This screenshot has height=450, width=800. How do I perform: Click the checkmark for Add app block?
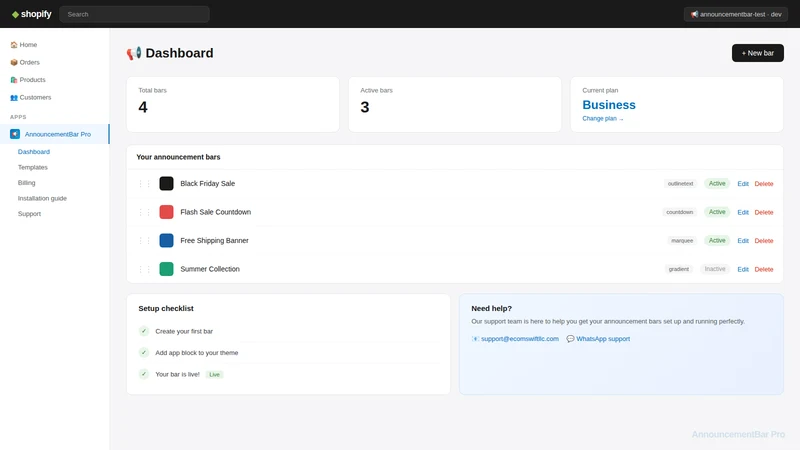point(144,353)
